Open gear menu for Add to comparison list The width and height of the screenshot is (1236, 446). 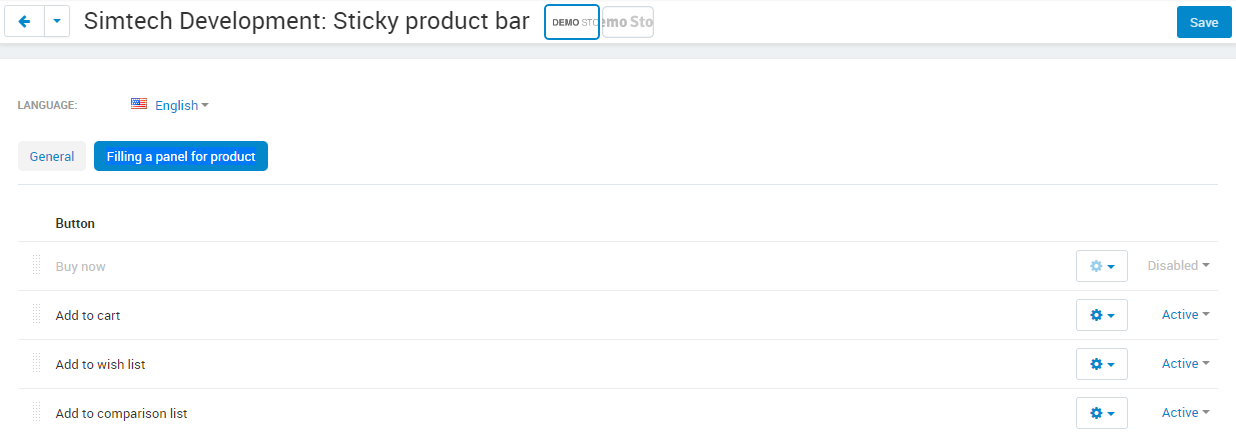coord(1102,413)
